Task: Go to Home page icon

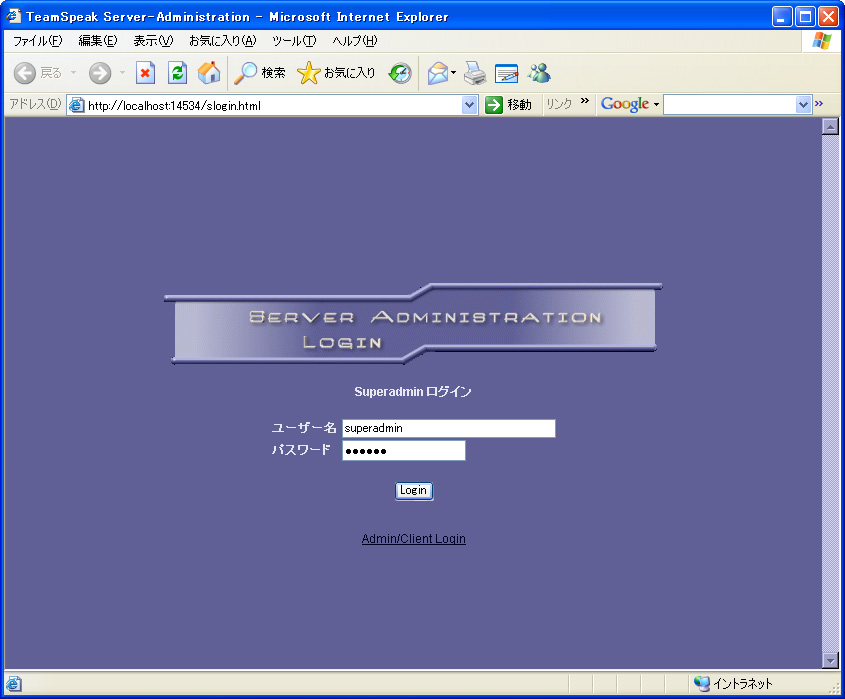Action: click(x=209, y=73)
